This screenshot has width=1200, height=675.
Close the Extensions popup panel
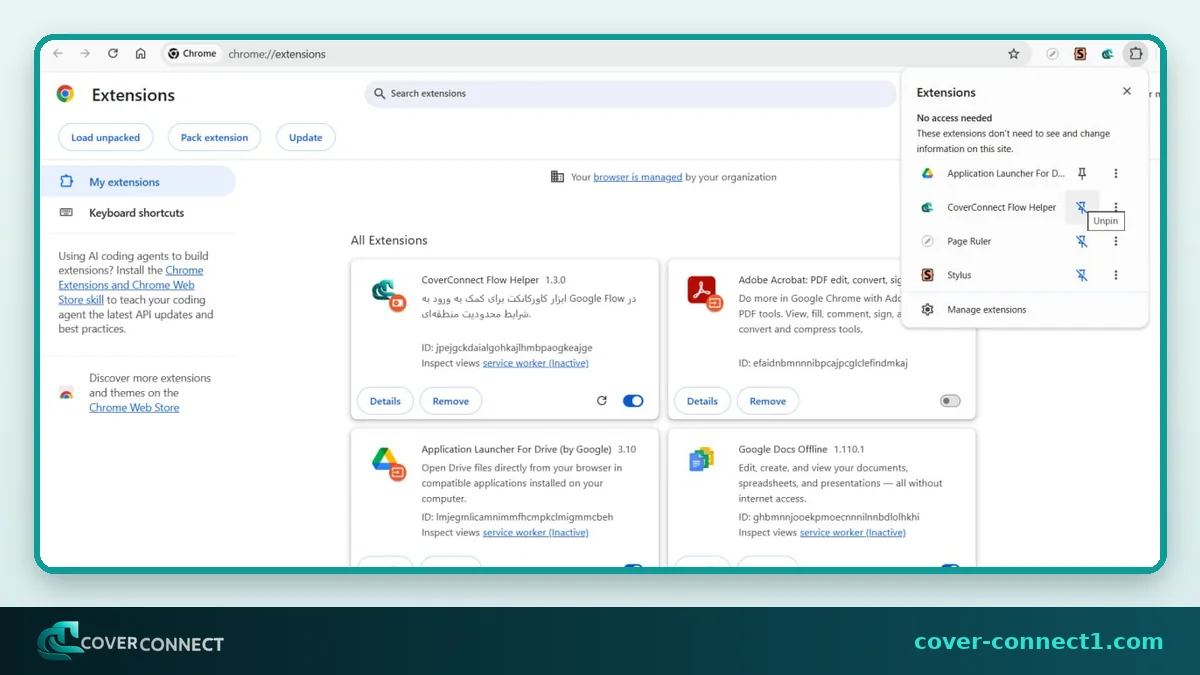click(x=1127, y=91)
